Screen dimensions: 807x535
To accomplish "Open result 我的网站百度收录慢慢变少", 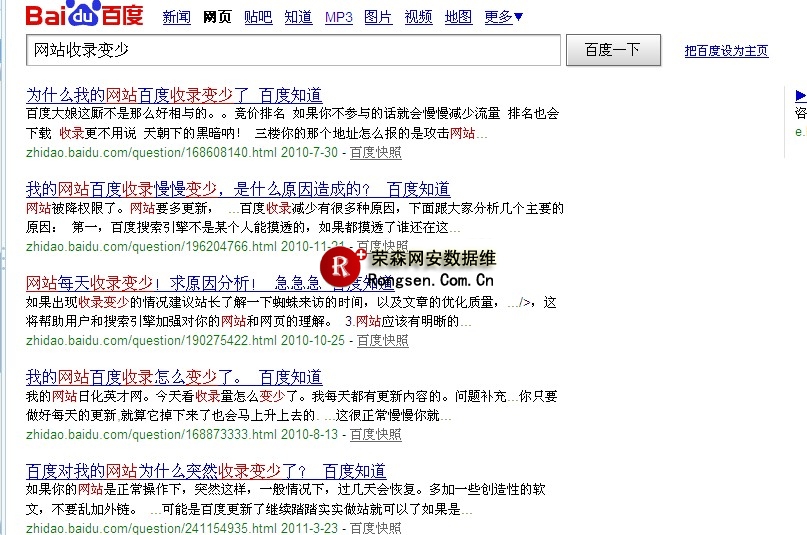I will coord(238,189).
